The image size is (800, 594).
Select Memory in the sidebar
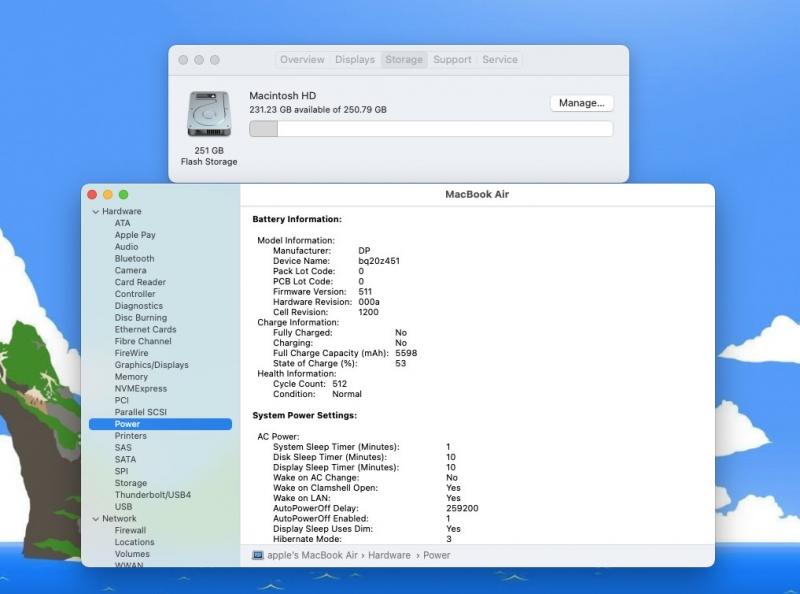(131, 376)
